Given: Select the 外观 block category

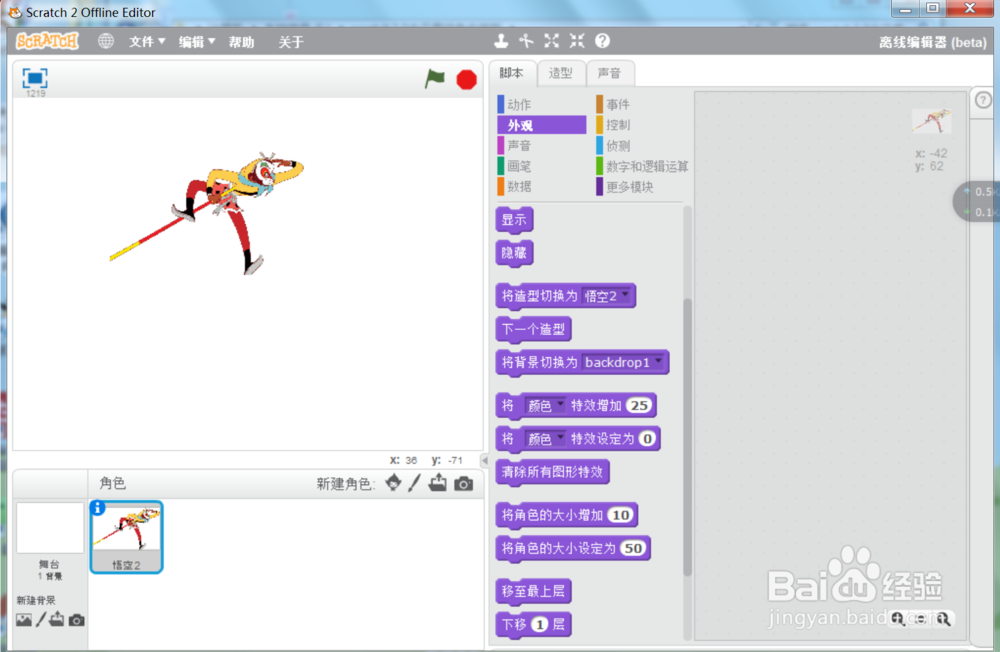Looking at the screenshot, I should (541, 125).
